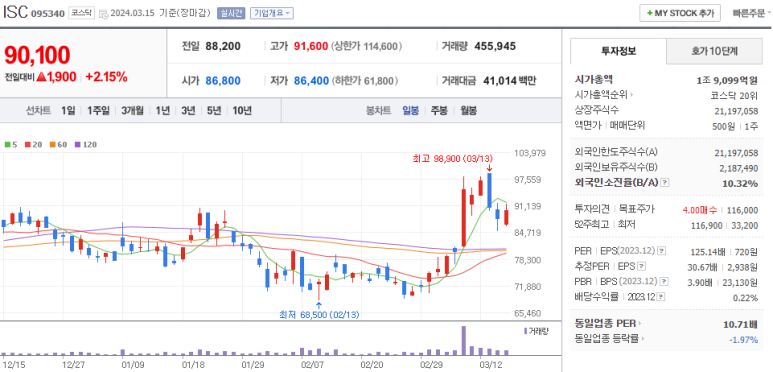The width and height of the screenshot is (773, 372).
Task: Click the 4.00매수 opinion value
Action: [x=699, y=210]
